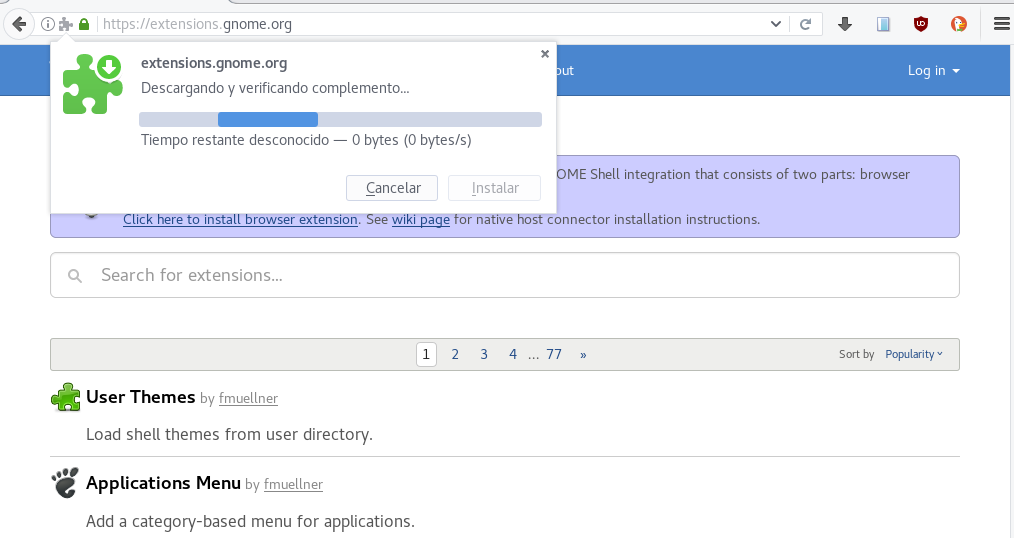Cancel the add-on download
1014x538 pixels.
pos(392,188)
